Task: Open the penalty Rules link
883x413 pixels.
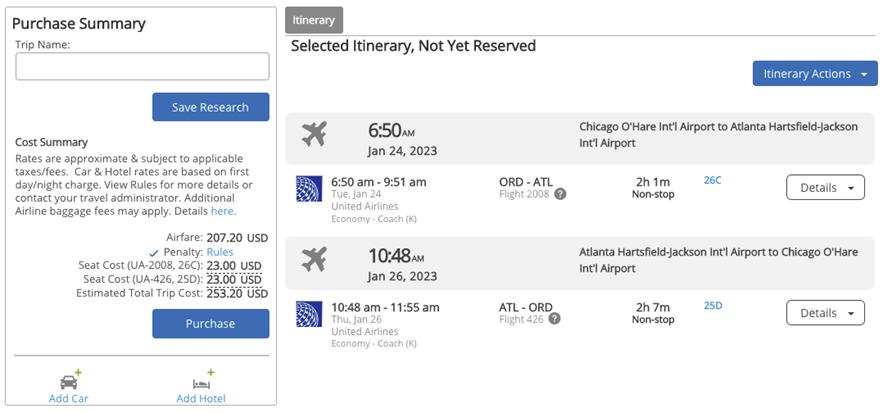Action: 220,252
